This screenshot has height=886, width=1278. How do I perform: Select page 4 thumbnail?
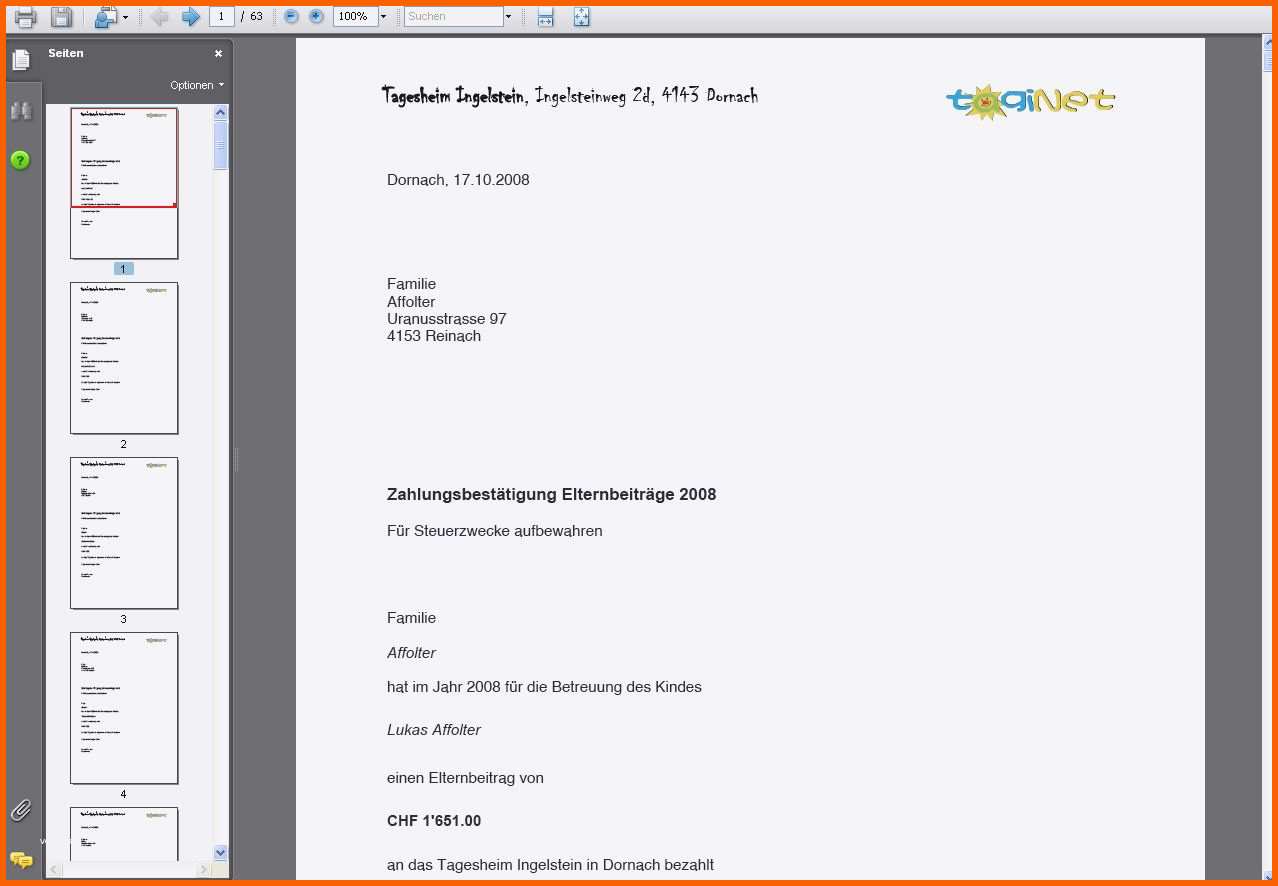[x=124, y=708]
